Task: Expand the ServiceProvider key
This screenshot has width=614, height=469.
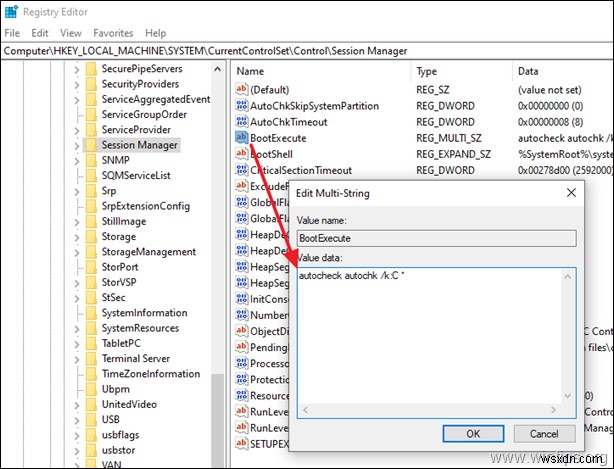Action: point(77,131)
